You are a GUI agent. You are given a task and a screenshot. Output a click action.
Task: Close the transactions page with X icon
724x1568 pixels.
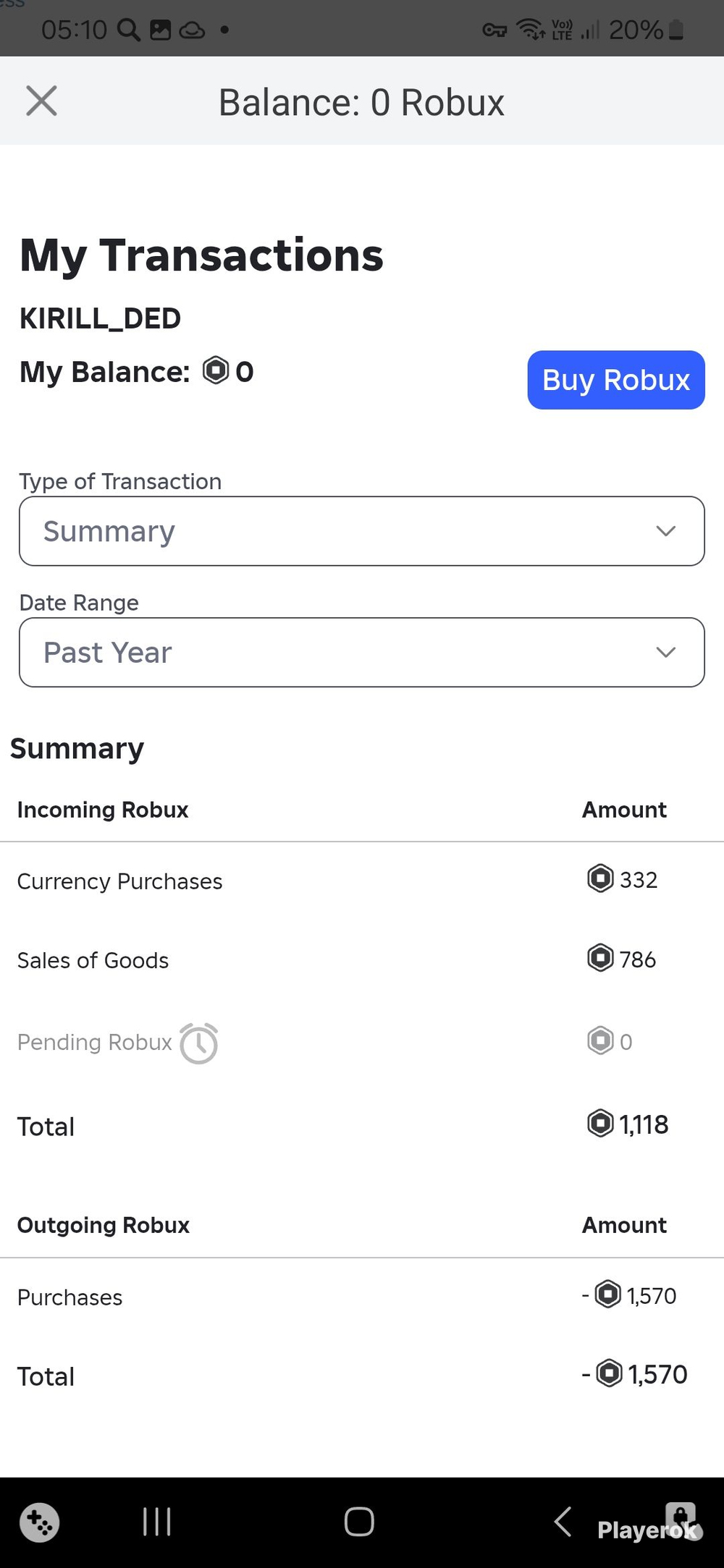coord(41,101)
